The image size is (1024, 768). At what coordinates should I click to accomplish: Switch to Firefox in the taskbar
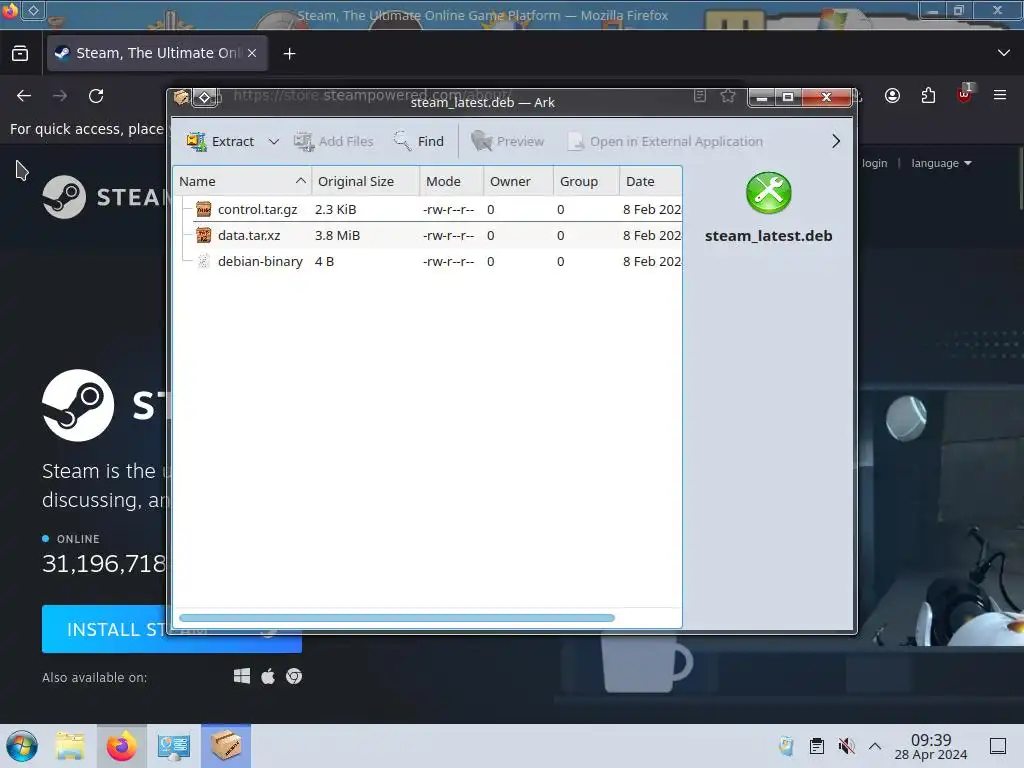121,746
